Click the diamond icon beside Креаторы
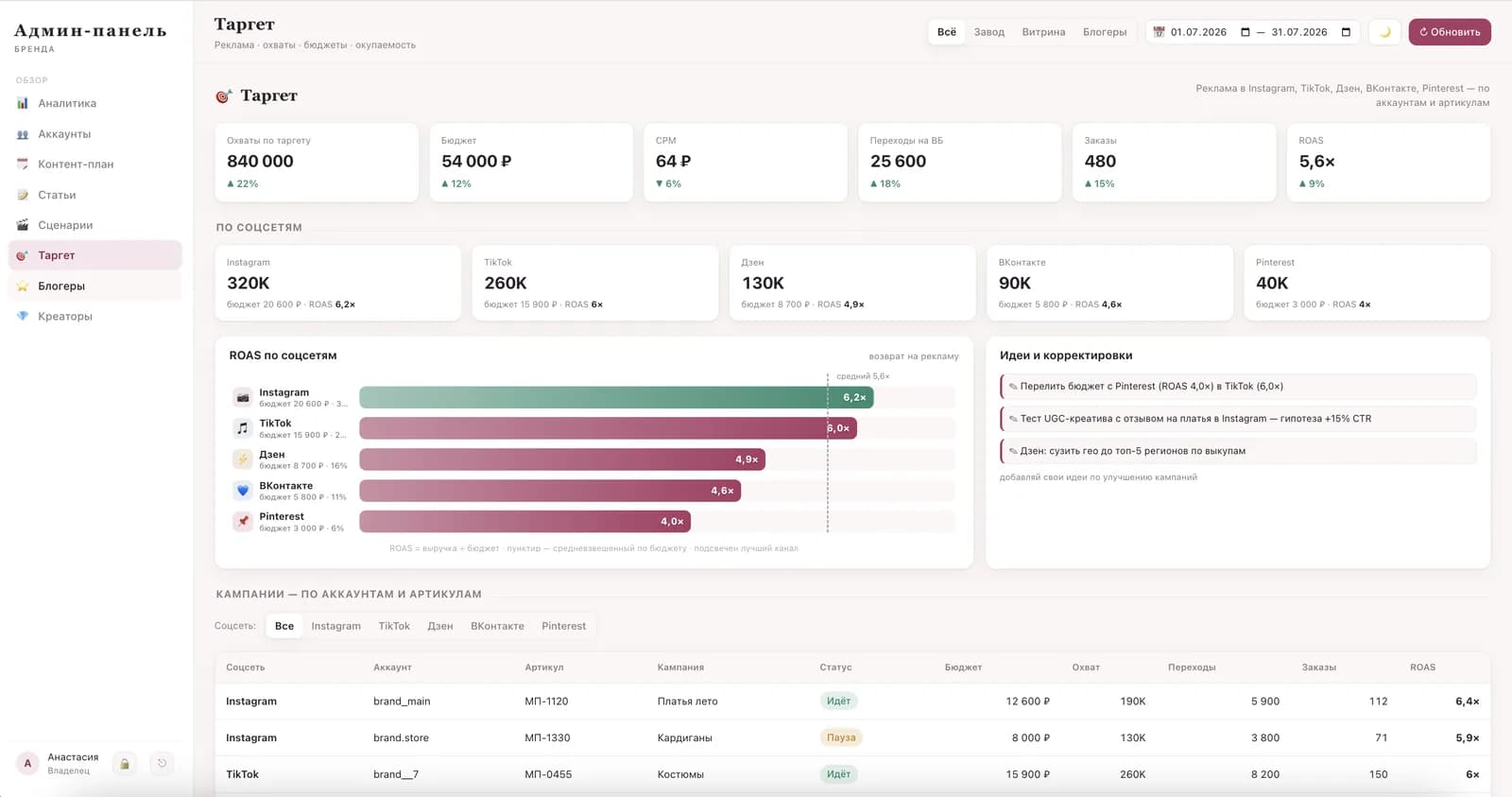This screenshot has height=797, width=1512. click(23, 316)
